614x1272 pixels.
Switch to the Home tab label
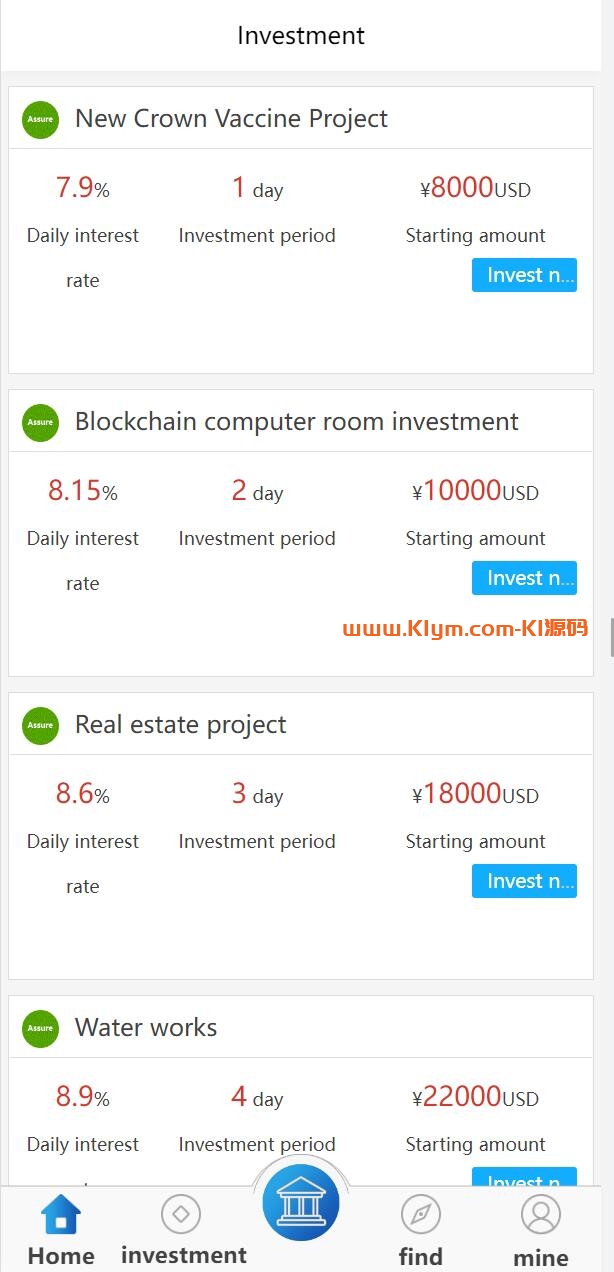click(x=61, y=1256)
